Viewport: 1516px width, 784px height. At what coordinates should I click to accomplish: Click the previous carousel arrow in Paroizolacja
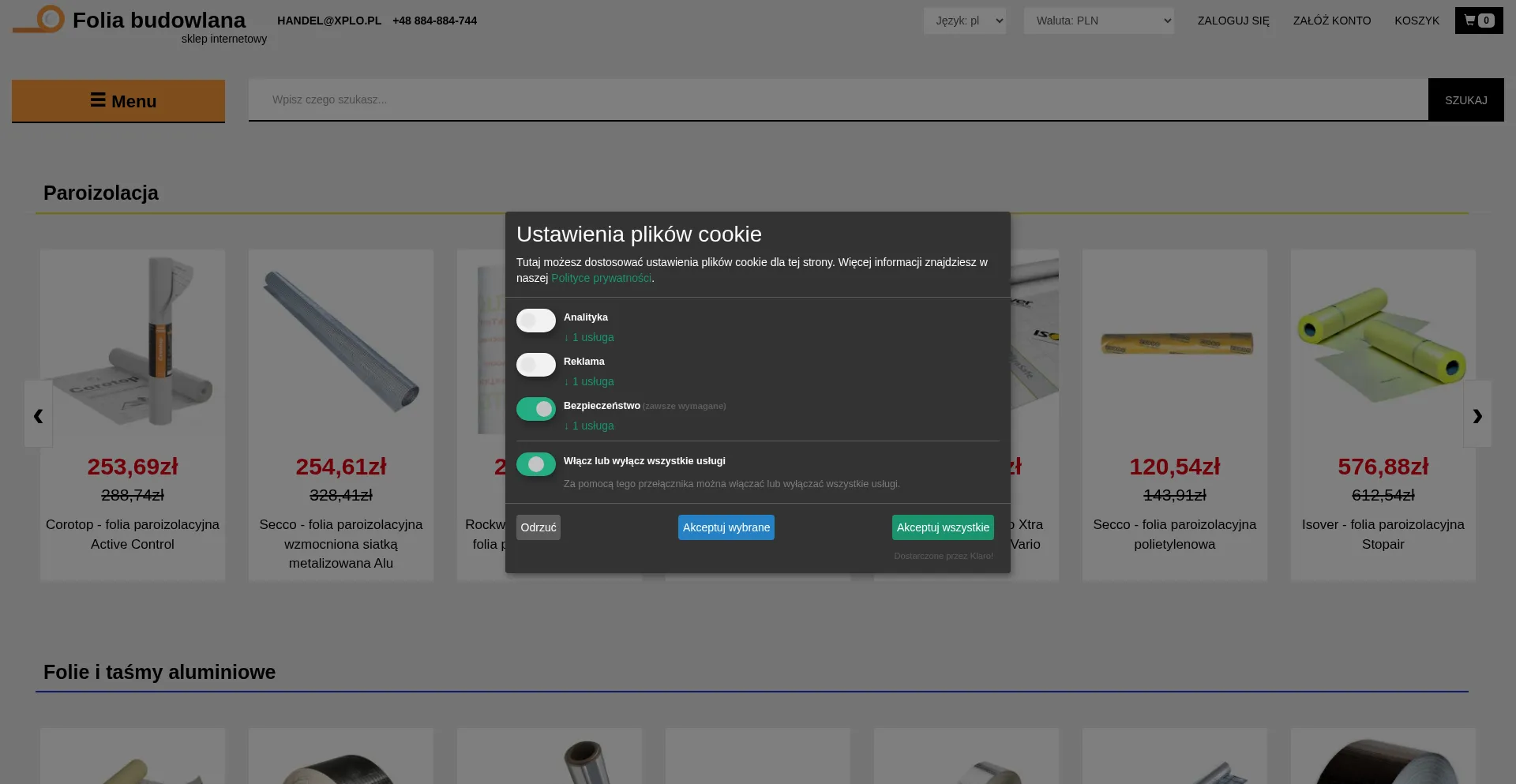(x=38, y=415)
